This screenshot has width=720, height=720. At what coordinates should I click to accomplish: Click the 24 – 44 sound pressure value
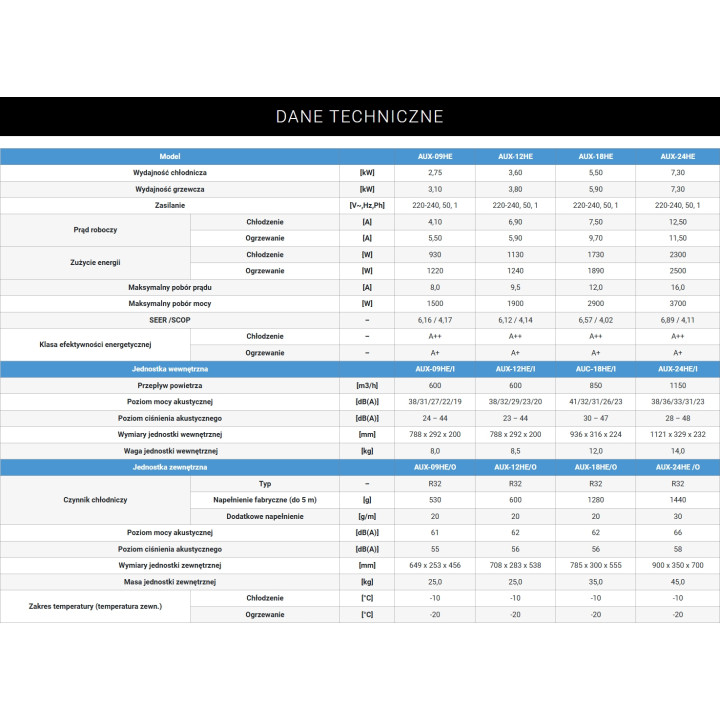pos(435,418)
